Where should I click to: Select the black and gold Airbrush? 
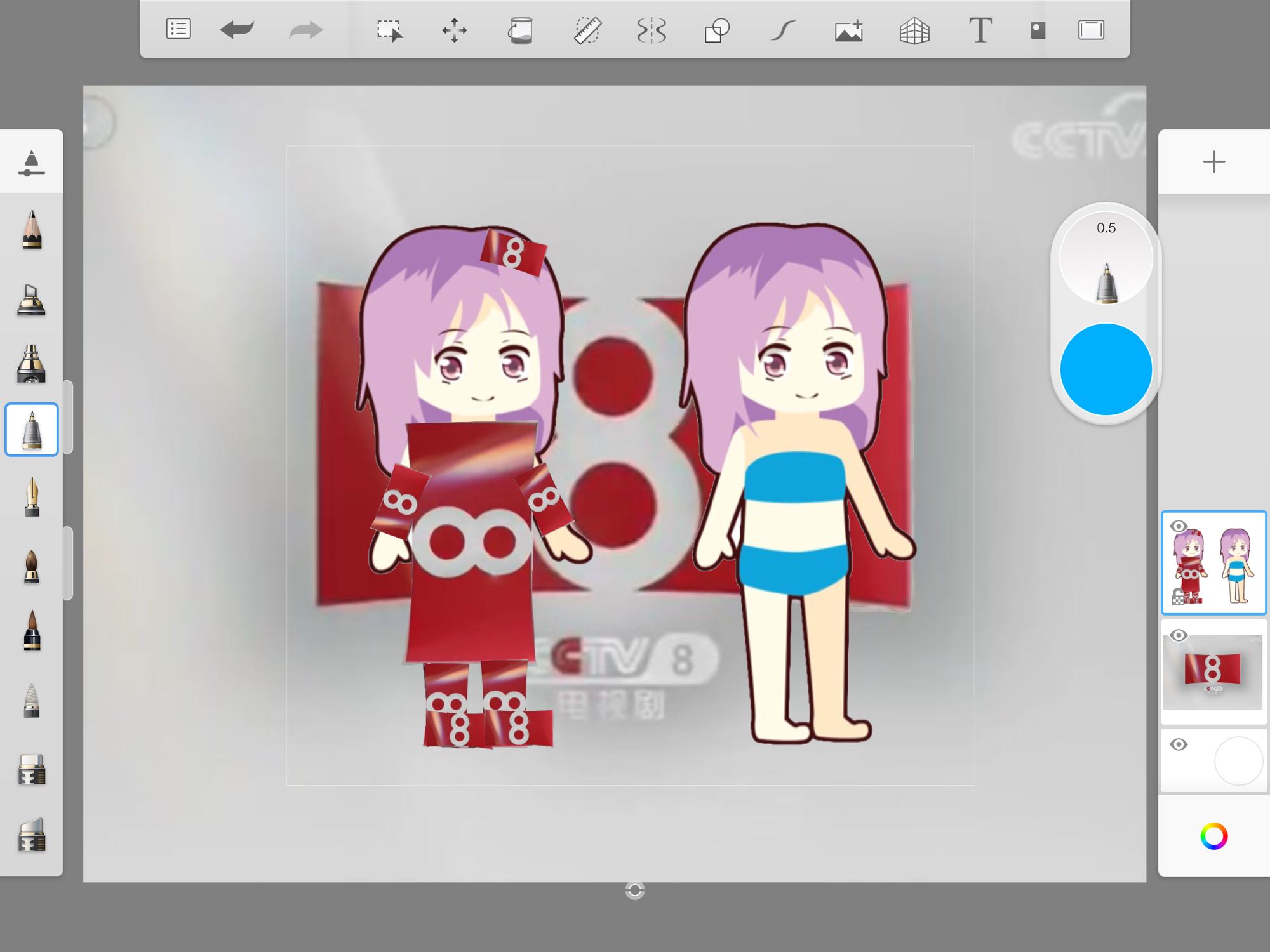[31, 364]
